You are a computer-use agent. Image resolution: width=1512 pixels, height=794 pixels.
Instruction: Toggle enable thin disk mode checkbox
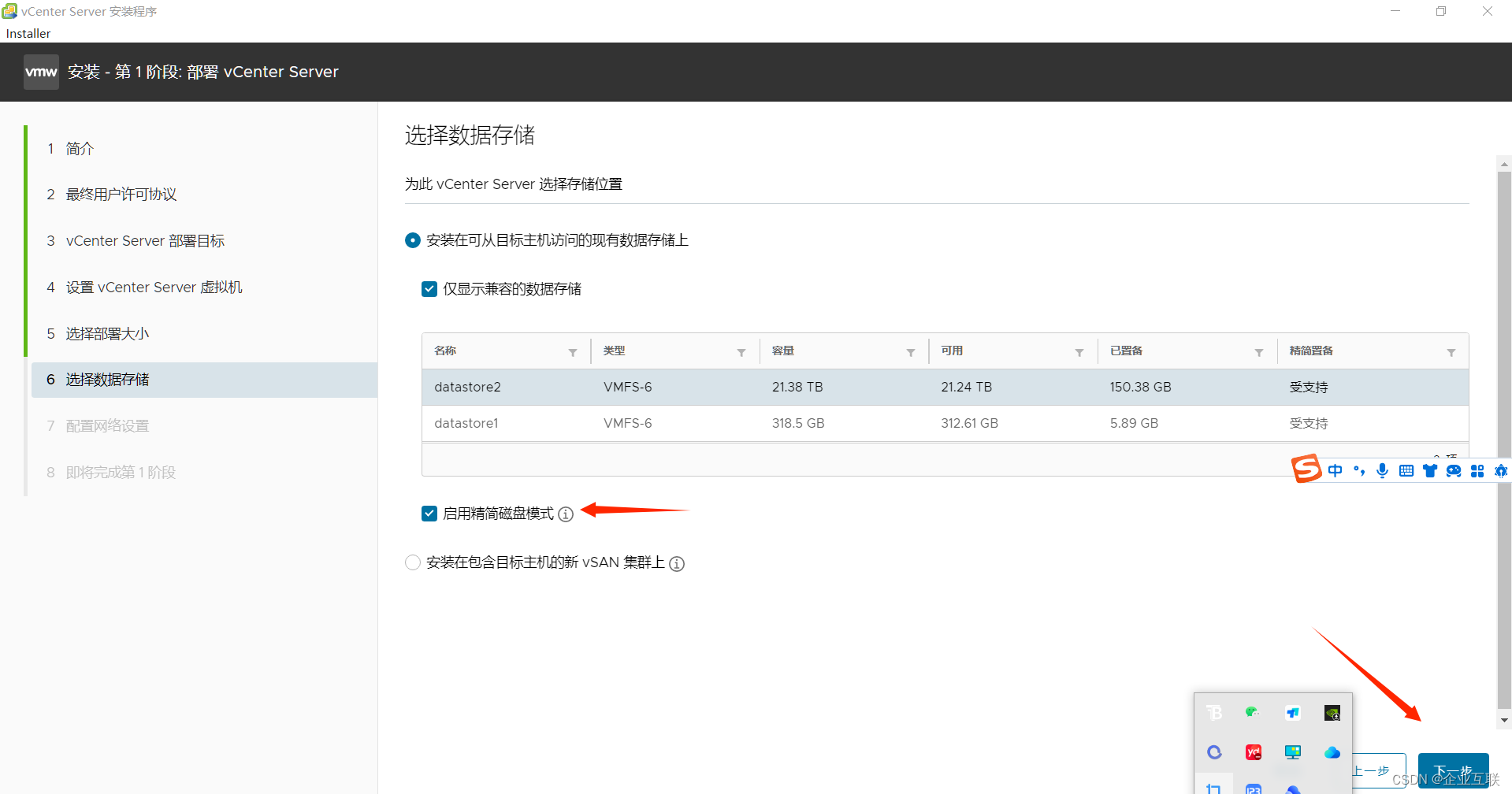click(x=429, y=514)
